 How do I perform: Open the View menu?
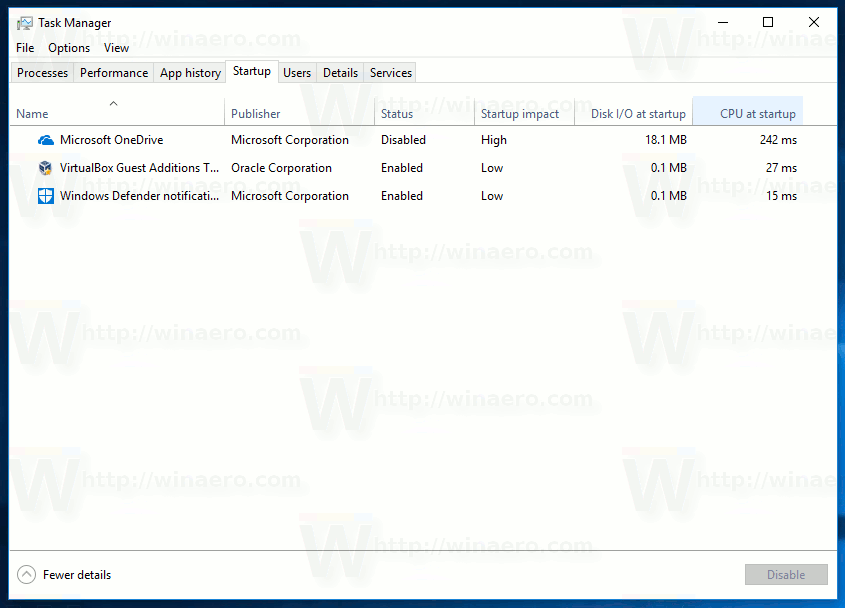coord(116,47)
